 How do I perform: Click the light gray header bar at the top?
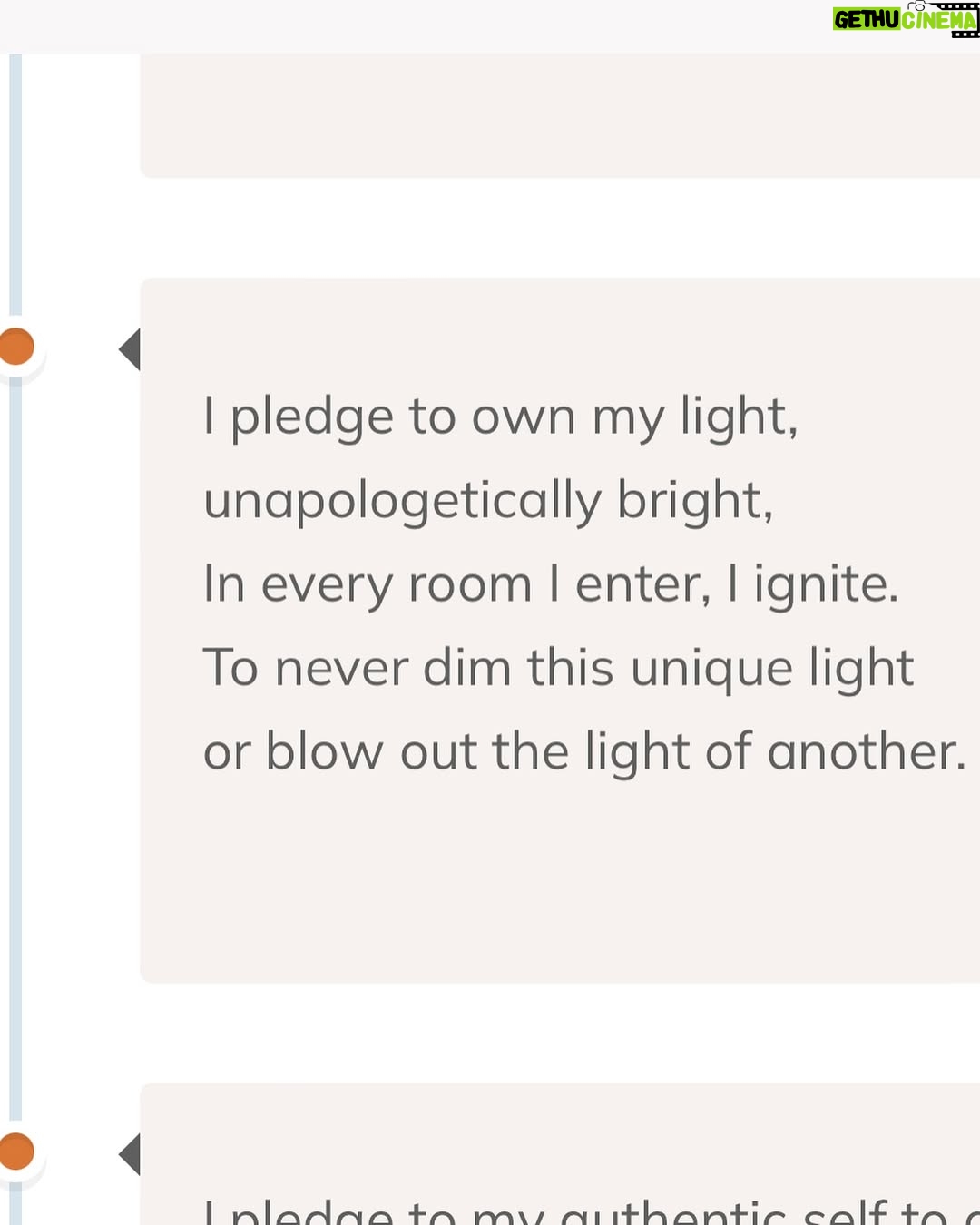tap(413, 25)
